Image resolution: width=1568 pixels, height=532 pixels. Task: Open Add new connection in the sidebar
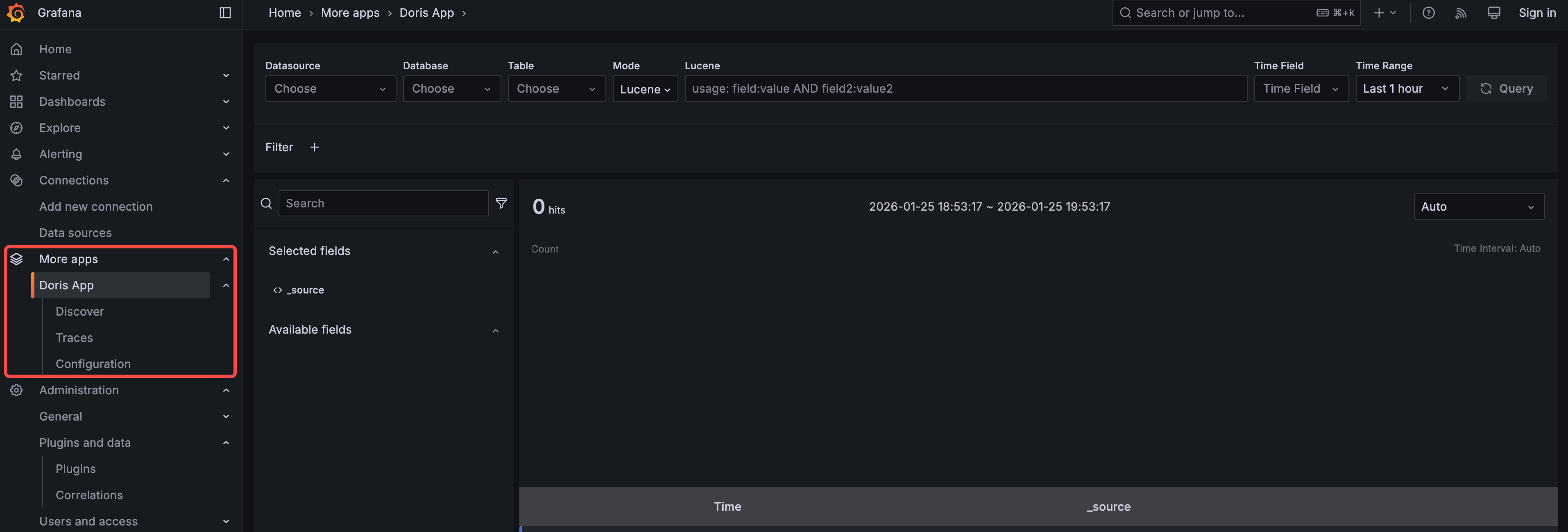[95, 207]
